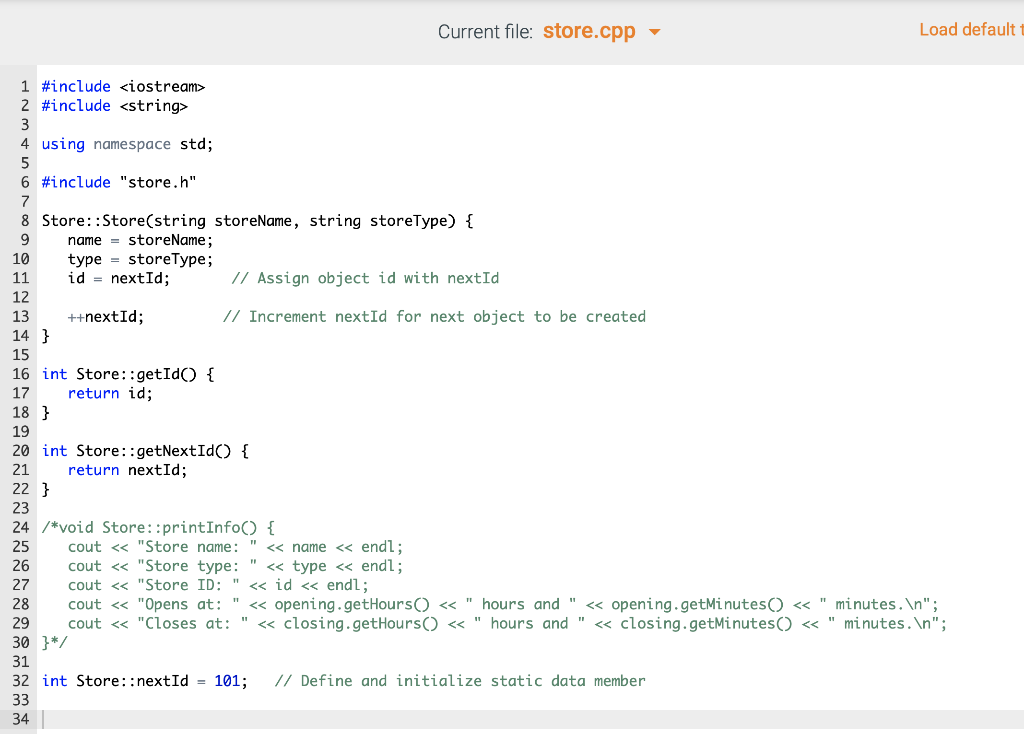Click 'return nextId;' on line 21
Viewport: 1024px width, 734px height.
127,470
